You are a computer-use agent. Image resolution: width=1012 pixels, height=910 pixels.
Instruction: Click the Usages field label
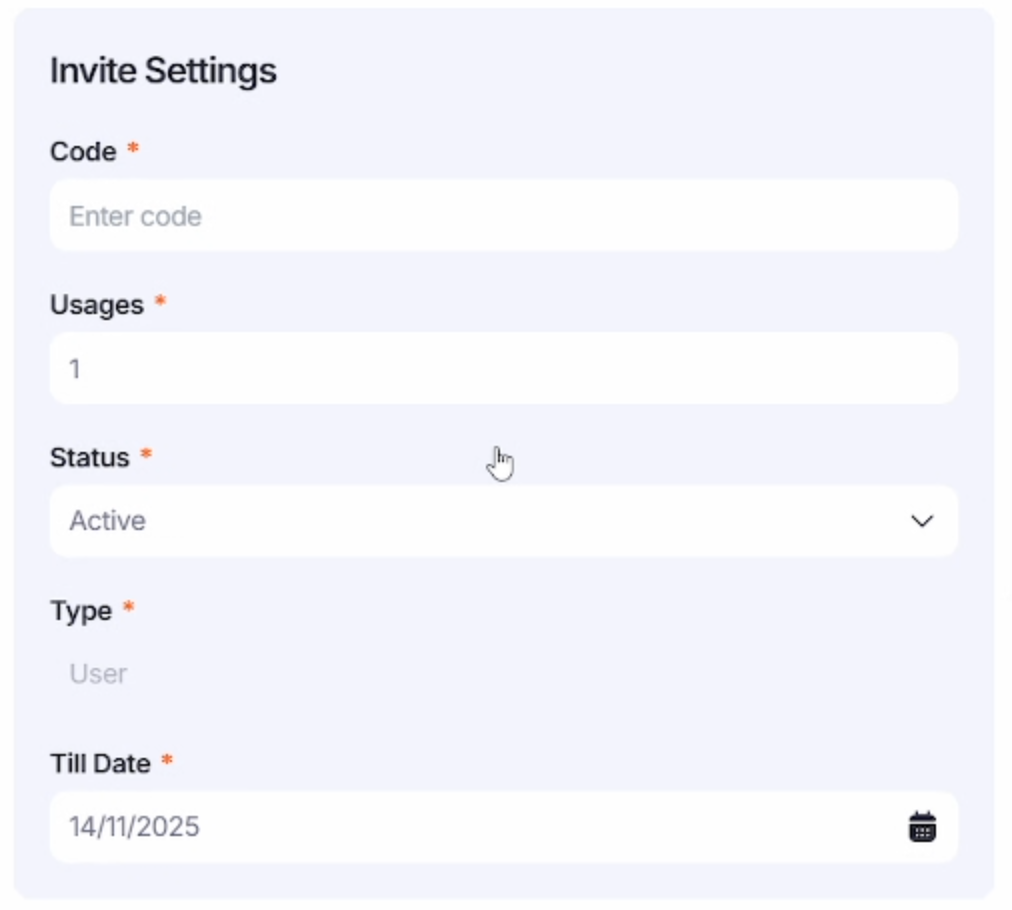click(97, 305)
